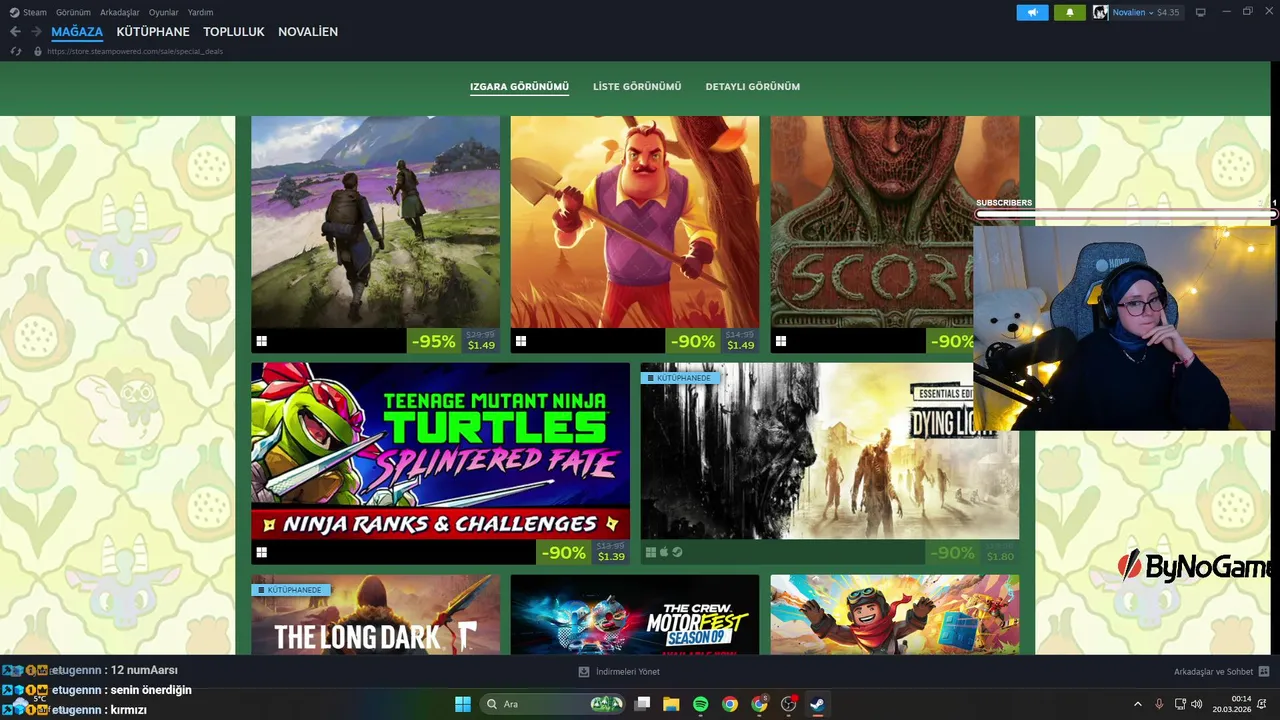Open the TMNT Splintered Fate banner
1280x720 pixels.
440,451
